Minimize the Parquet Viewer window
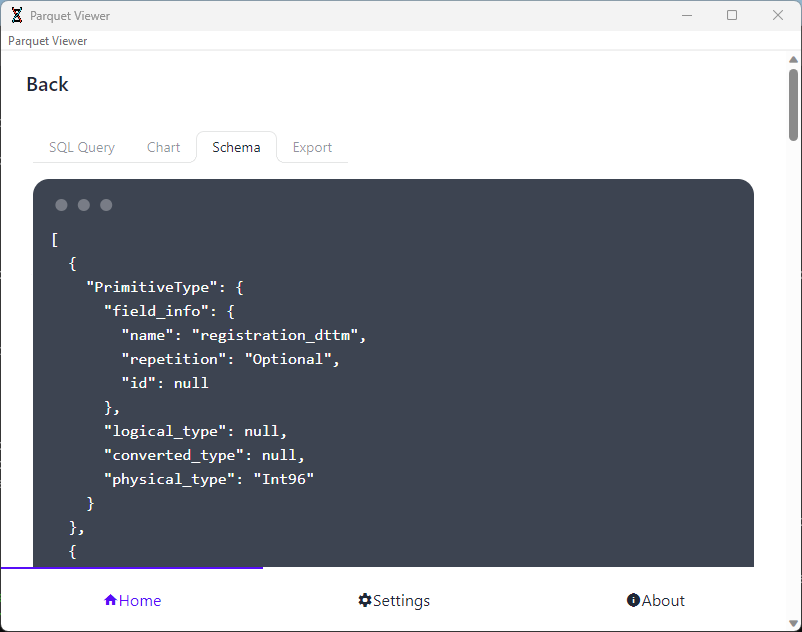The image size is (802, 632). [687, 15]
